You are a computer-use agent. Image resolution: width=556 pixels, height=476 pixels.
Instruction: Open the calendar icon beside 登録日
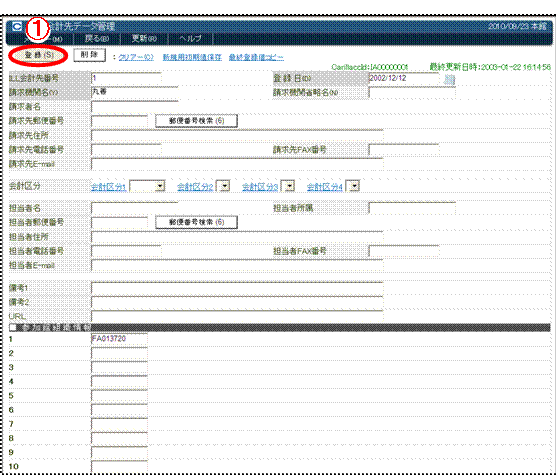(x=449, y=79)
